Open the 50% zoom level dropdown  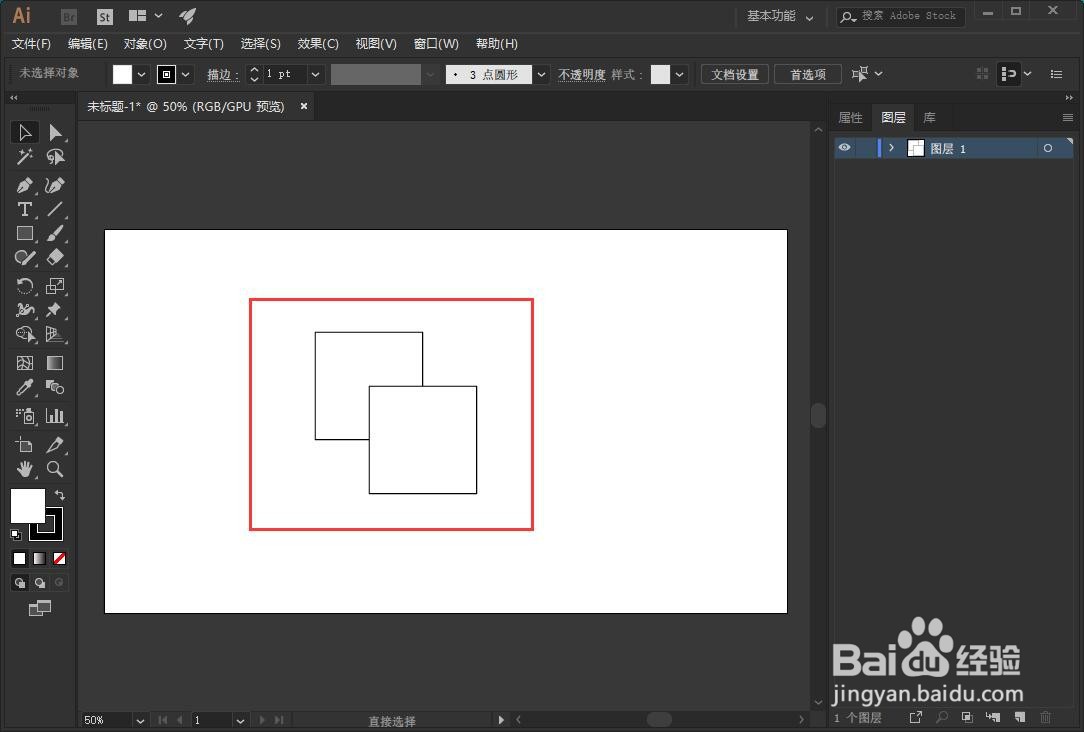click(140, 720)
